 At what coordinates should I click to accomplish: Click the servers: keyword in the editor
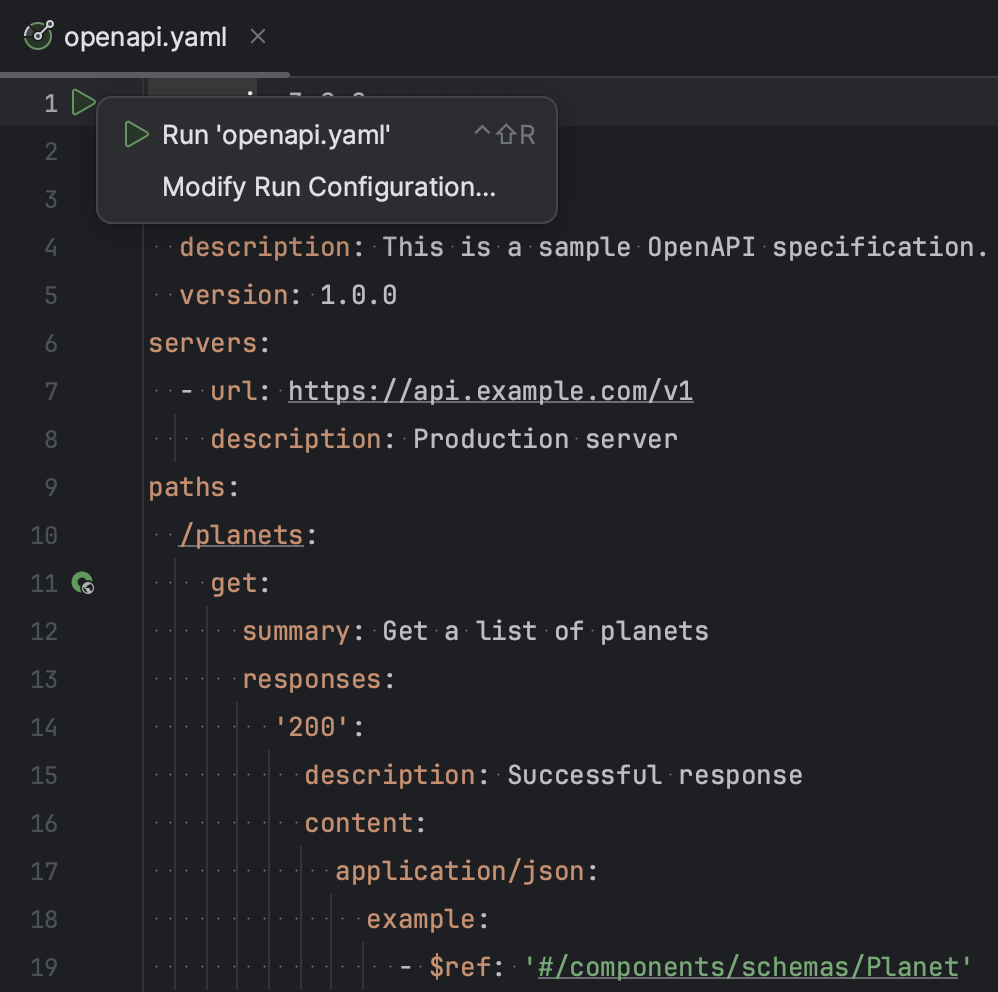pos(203,343)
